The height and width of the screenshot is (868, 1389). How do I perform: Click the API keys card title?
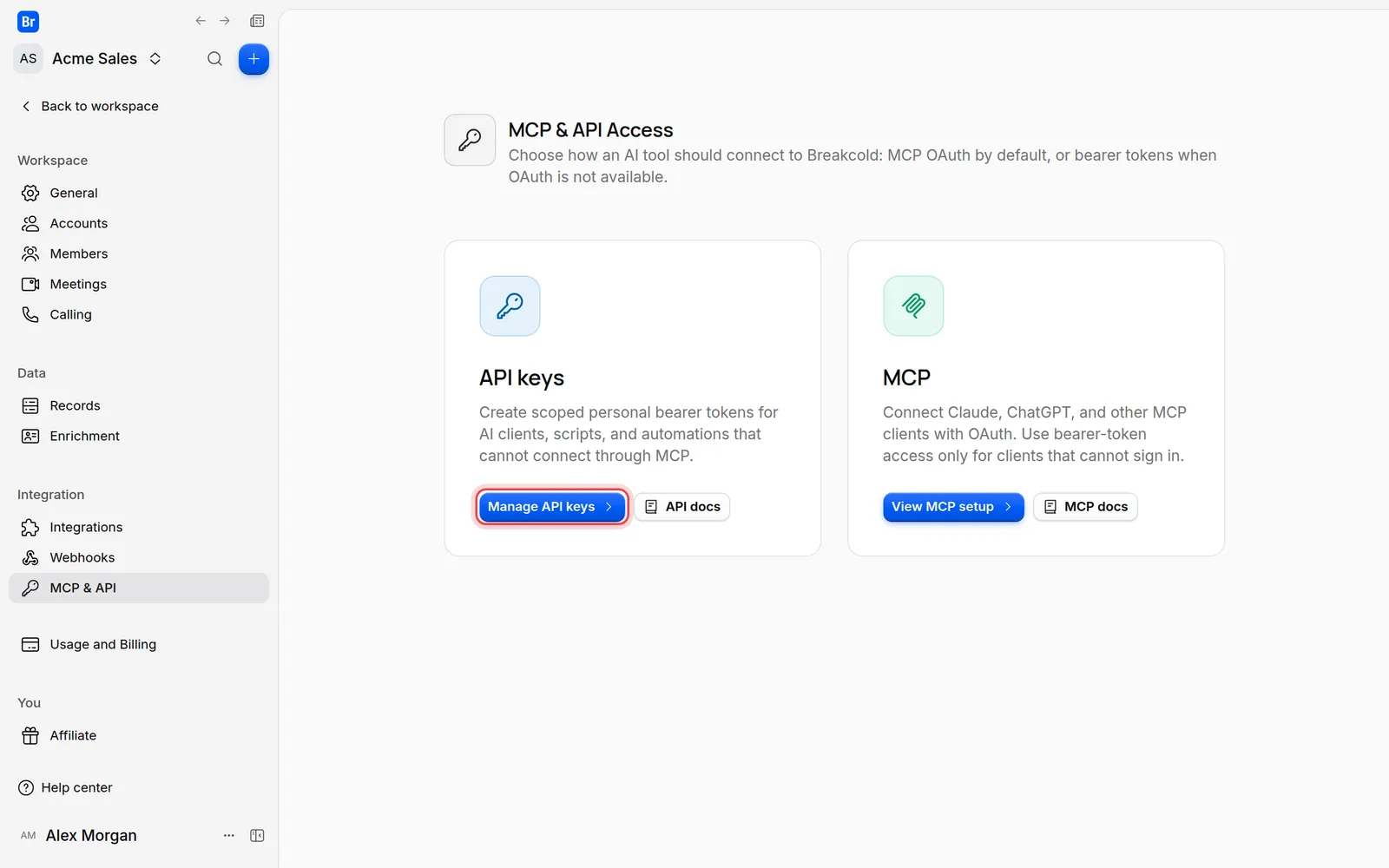(522, 378)
